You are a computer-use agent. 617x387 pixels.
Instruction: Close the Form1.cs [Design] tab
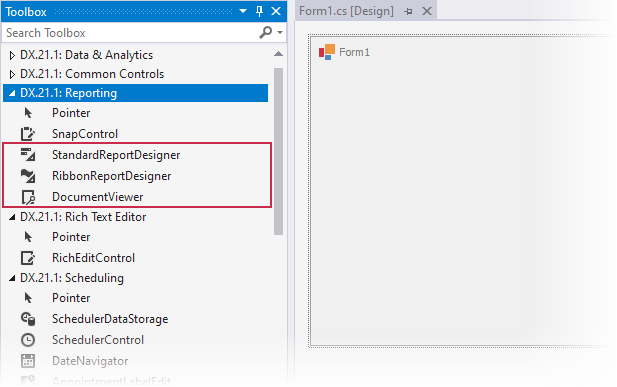point(427,11)
